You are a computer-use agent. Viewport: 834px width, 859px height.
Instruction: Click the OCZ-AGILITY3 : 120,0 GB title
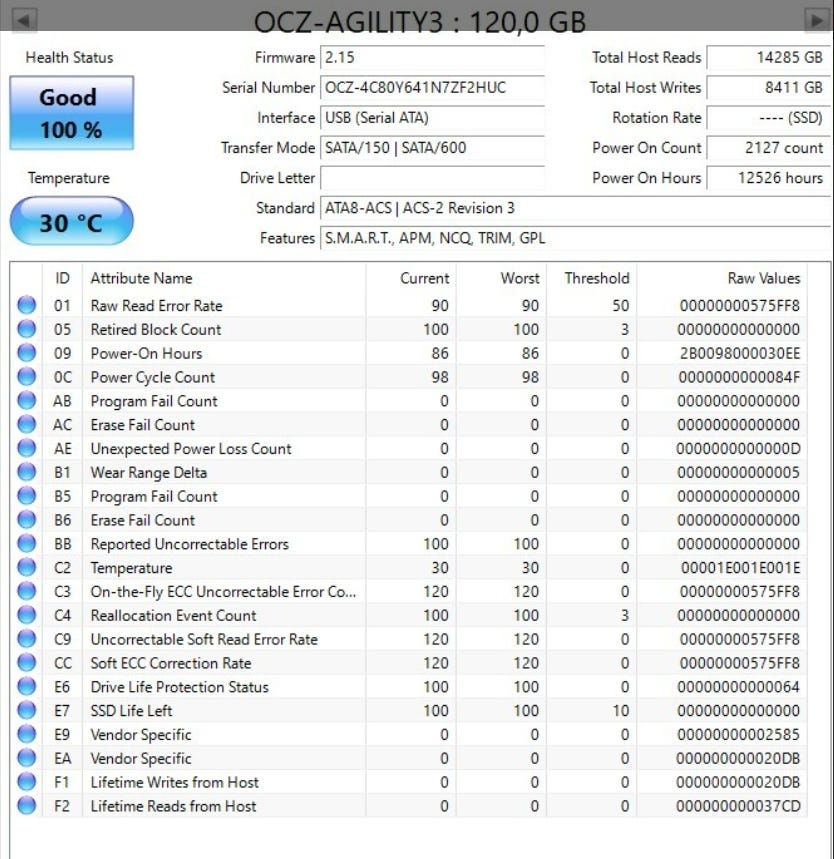tap(420, 22)
